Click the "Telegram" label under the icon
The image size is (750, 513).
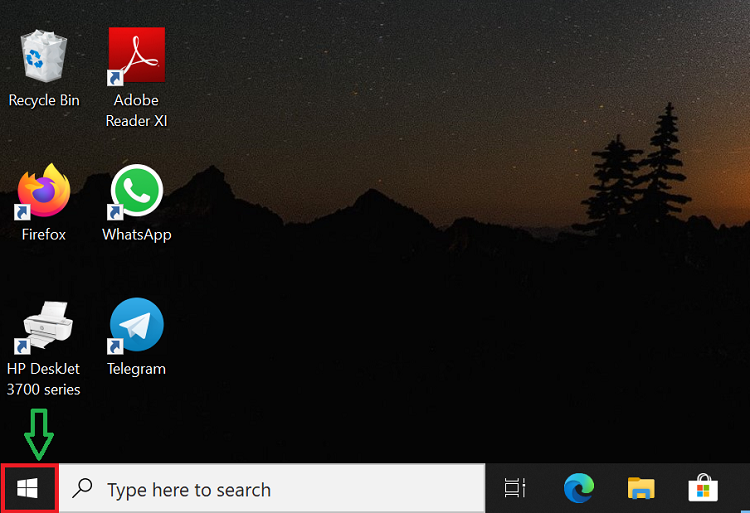coord(136,369)
